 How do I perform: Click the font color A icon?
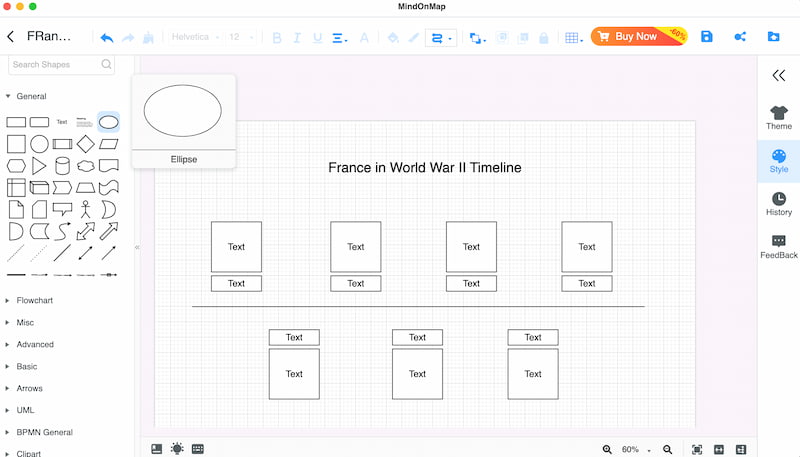(364, 37)
